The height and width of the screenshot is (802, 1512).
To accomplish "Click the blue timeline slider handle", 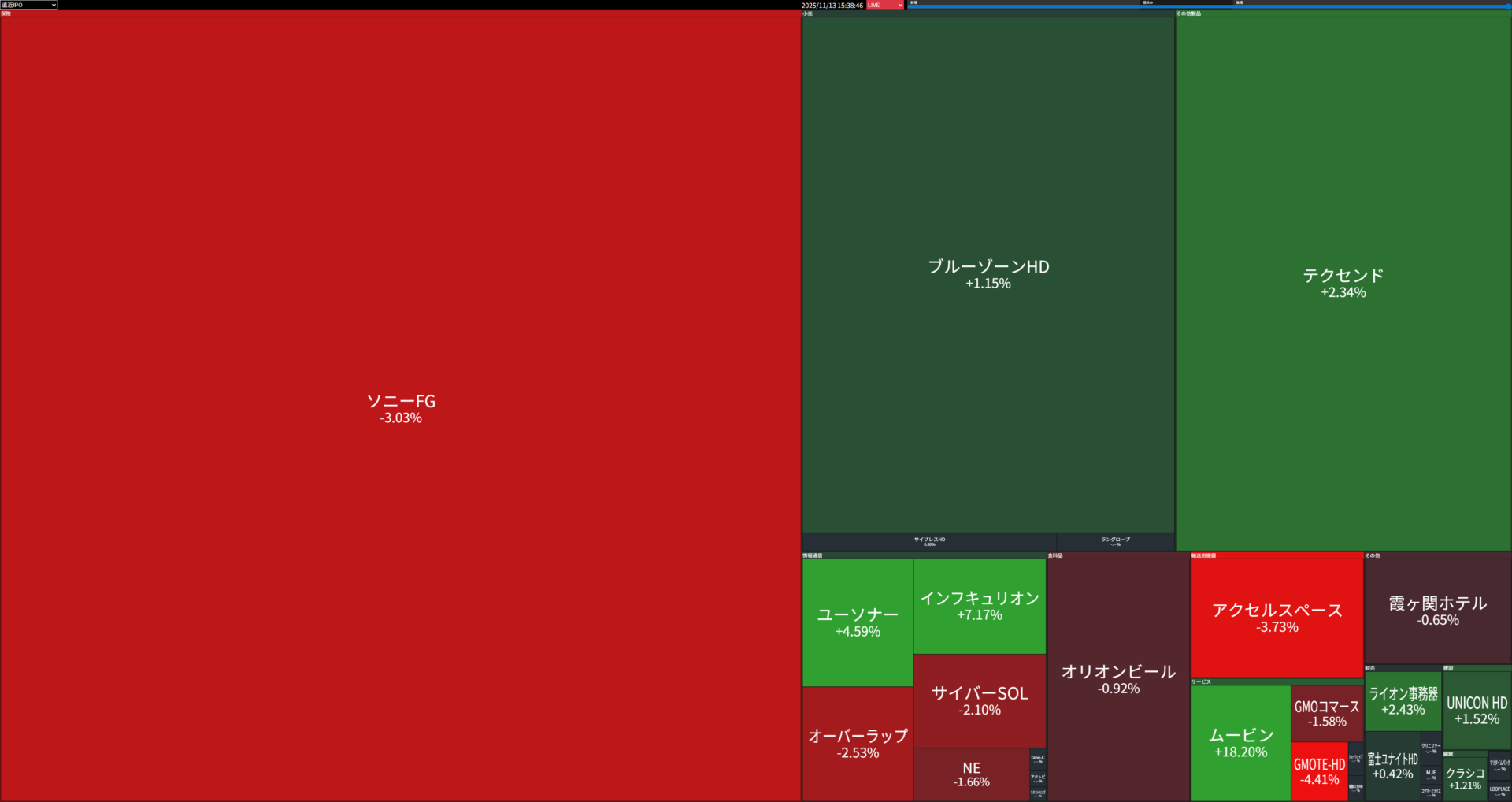I will (x=1508, y=6).
